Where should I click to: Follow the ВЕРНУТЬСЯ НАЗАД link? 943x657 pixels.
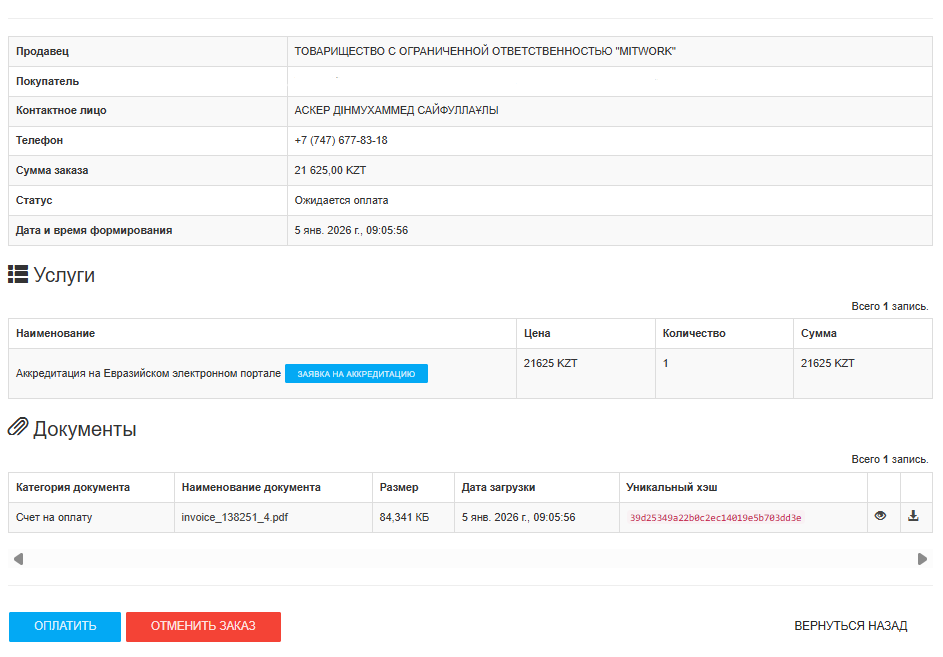850,626
